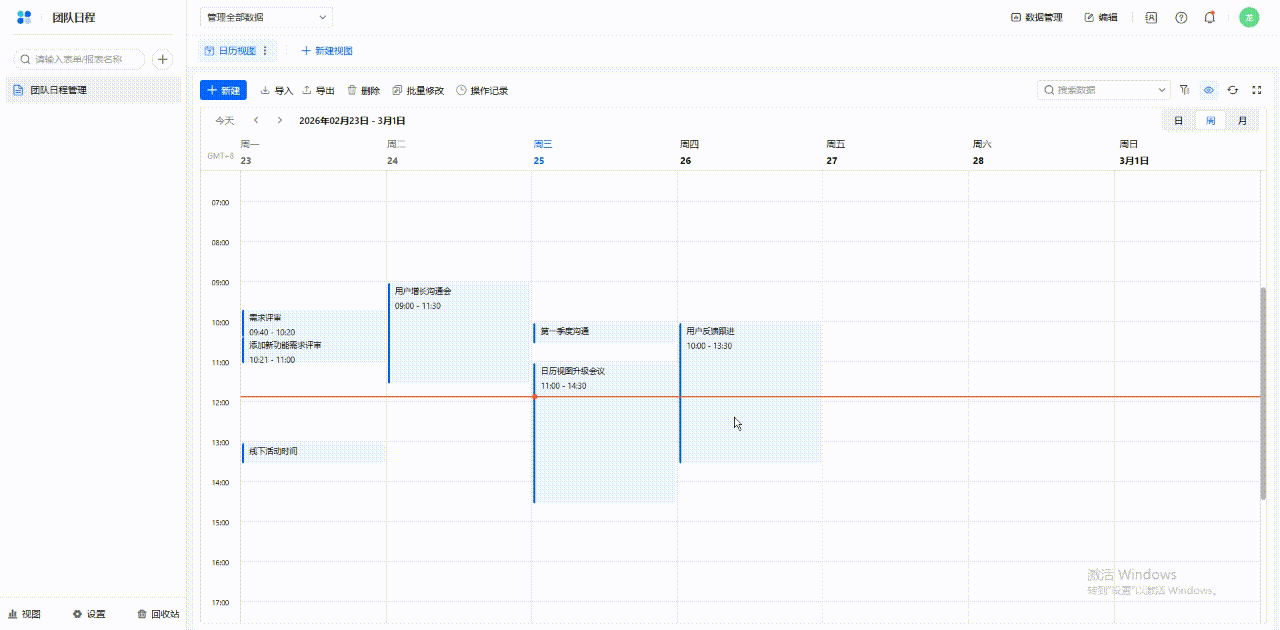Open the filter icon beside search
This screenshot has height=630, width=1280.
pyautogui.click(x=1185, y=90)
